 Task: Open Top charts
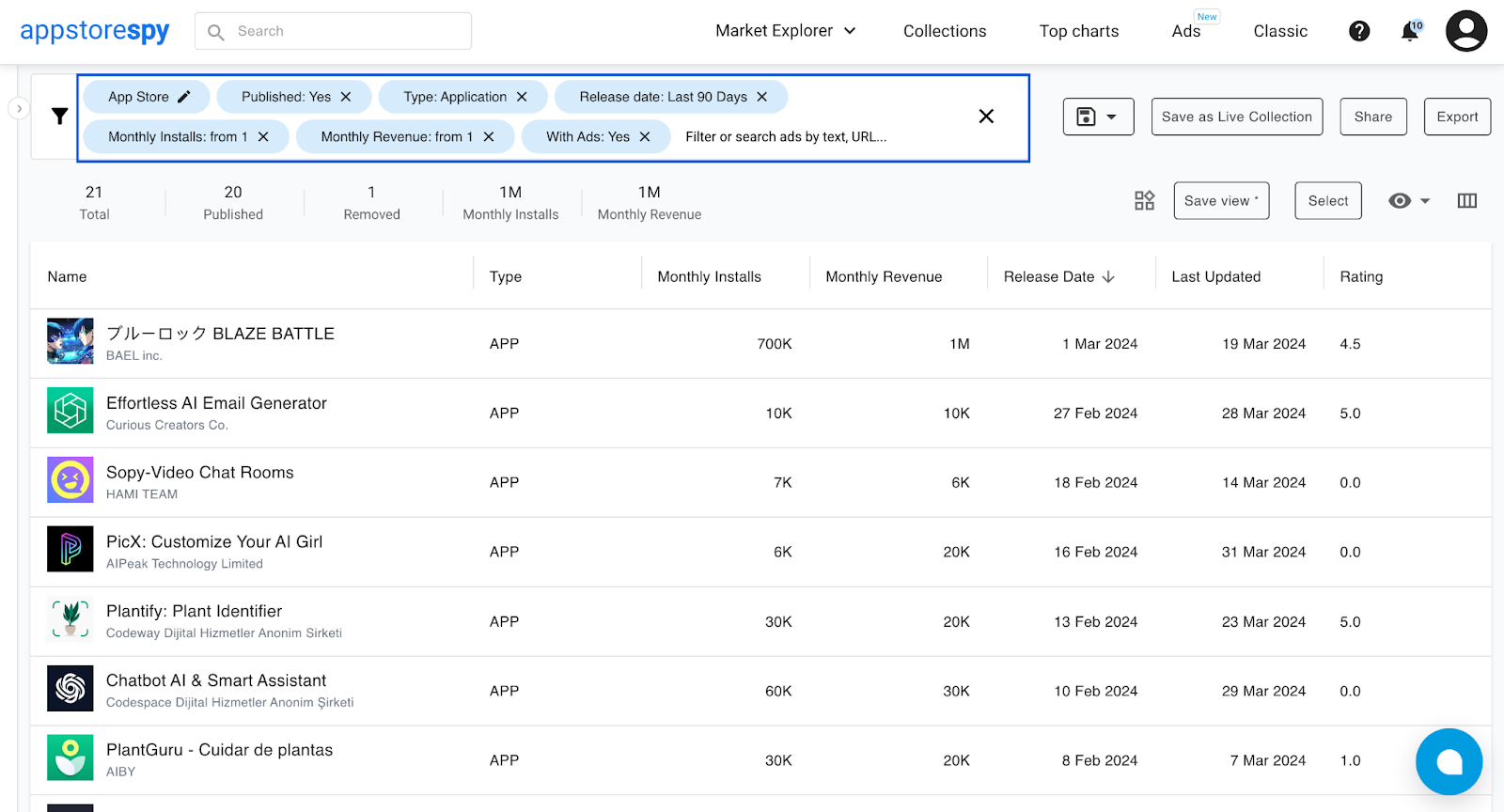(1079, 31)
